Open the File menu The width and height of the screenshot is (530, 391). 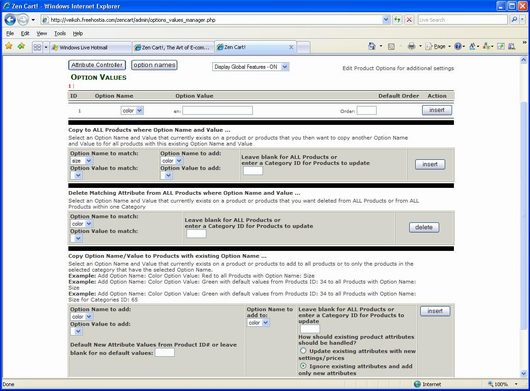click(10, 33)
